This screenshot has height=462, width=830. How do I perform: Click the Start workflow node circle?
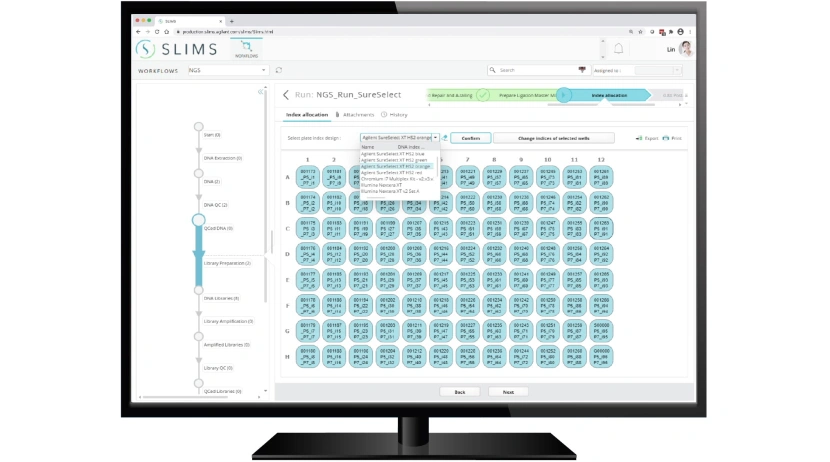(199, 126)
